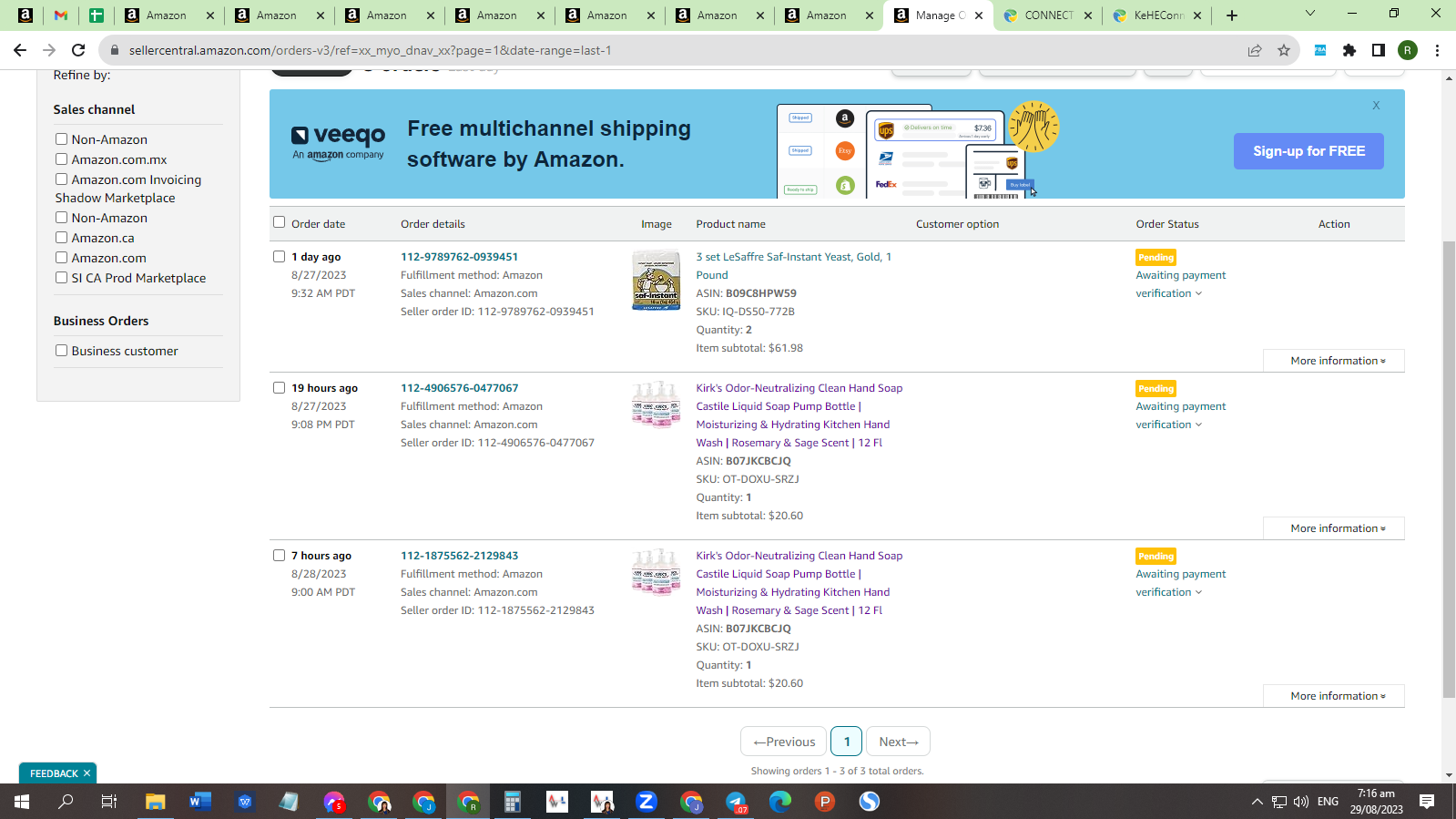Switch to the green spreadsheet pinned tab
The image size is (1456, 819).
click(96, 15)
